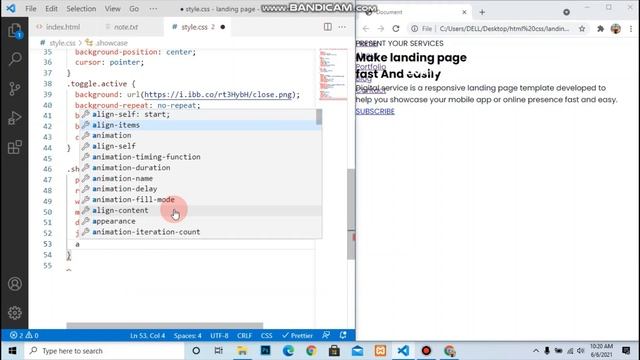Open the close.png URL link
The height and width of the screenshot is (360, 640).
pos(218,94)
